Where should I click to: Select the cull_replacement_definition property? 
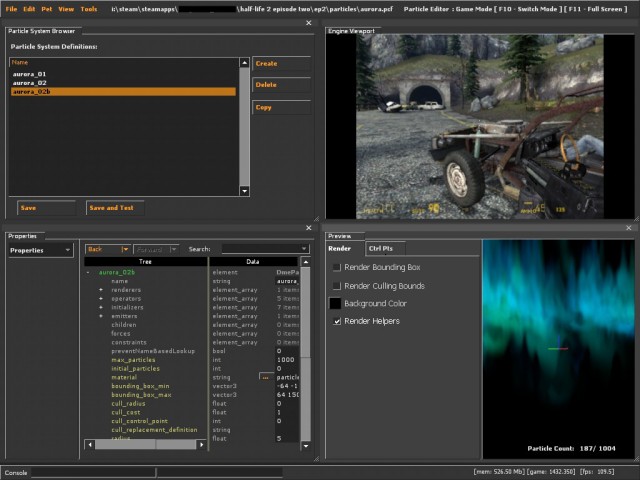[x=154, y=430]
